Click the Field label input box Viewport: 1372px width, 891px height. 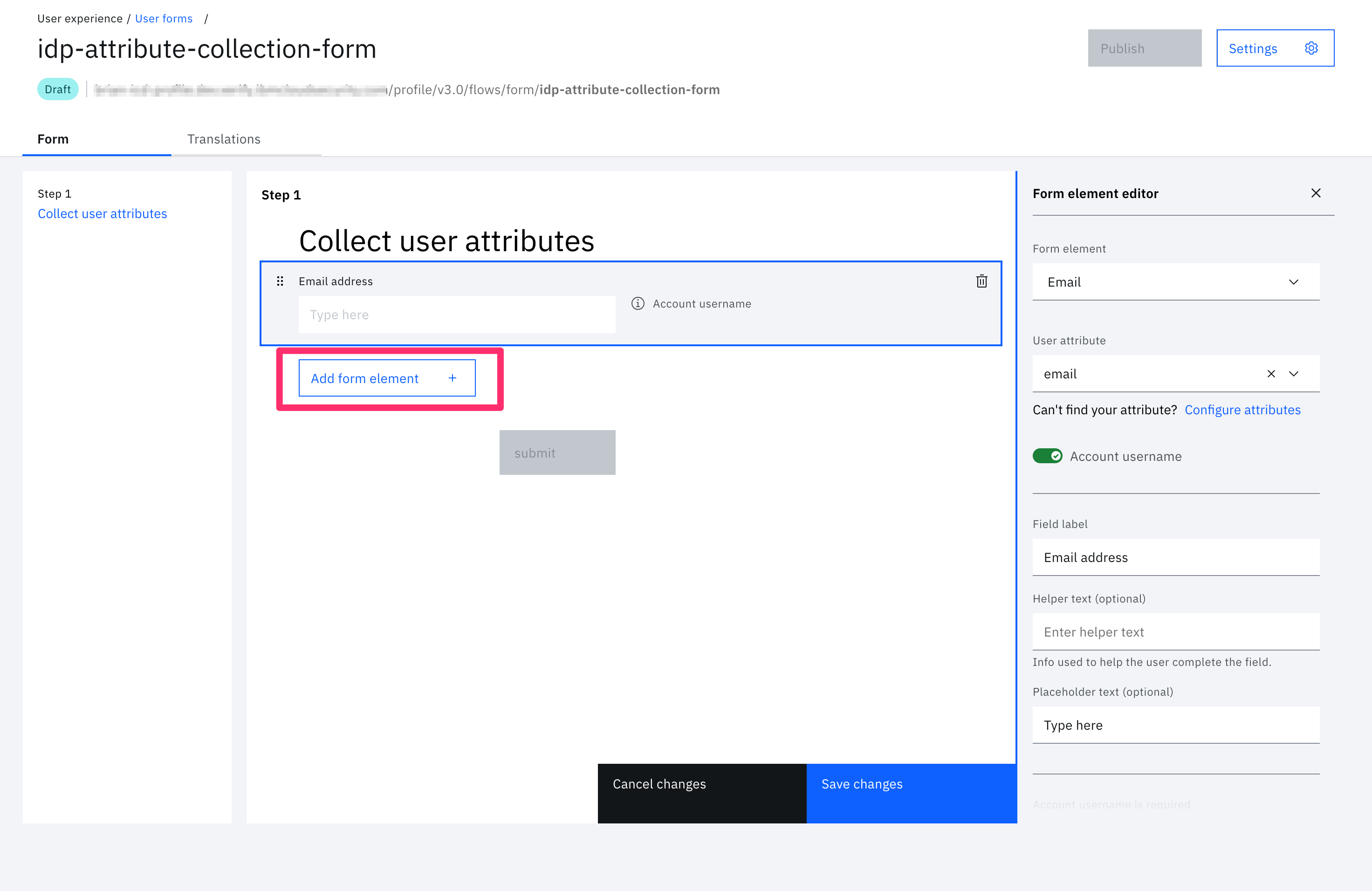pos(1175,557)
